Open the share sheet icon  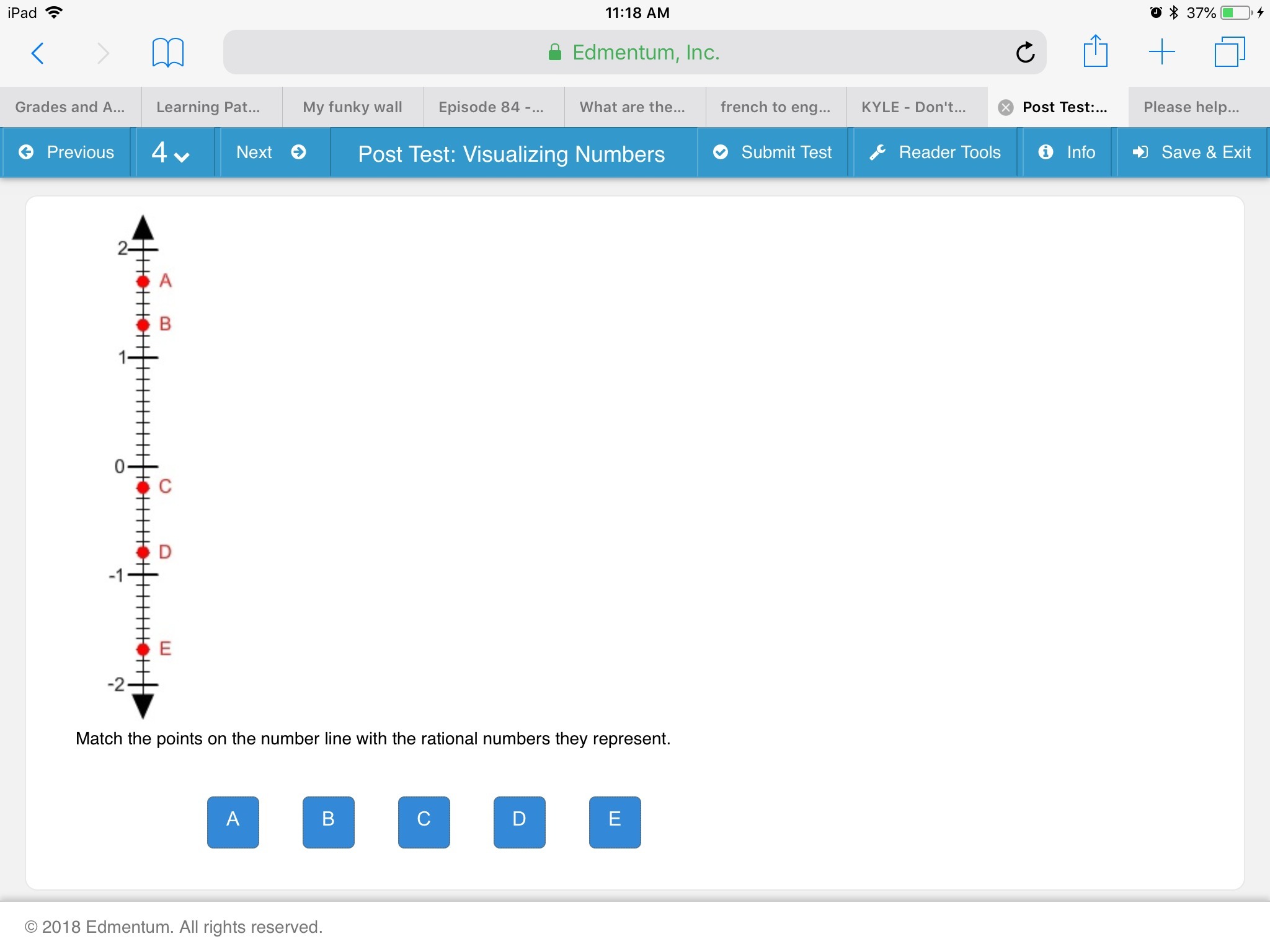1095,51
